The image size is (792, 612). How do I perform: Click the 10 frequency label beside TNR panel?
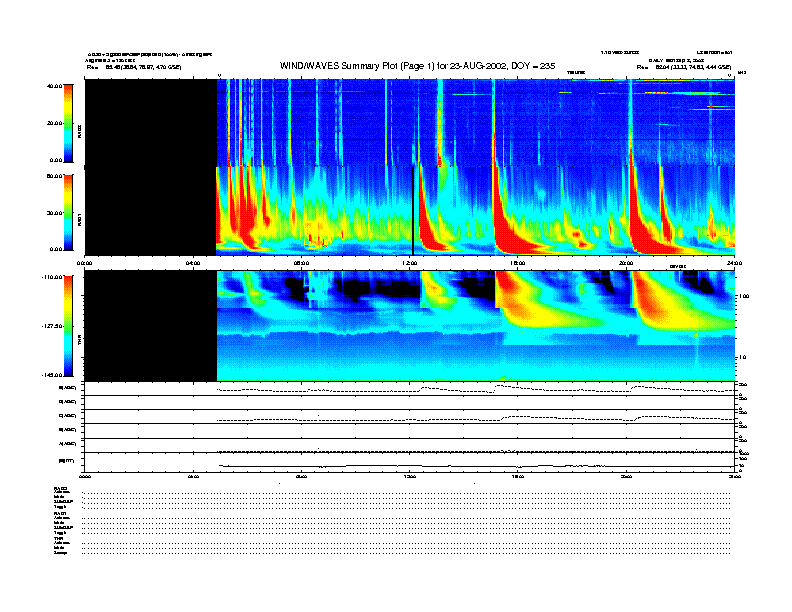tap(742, 357)
